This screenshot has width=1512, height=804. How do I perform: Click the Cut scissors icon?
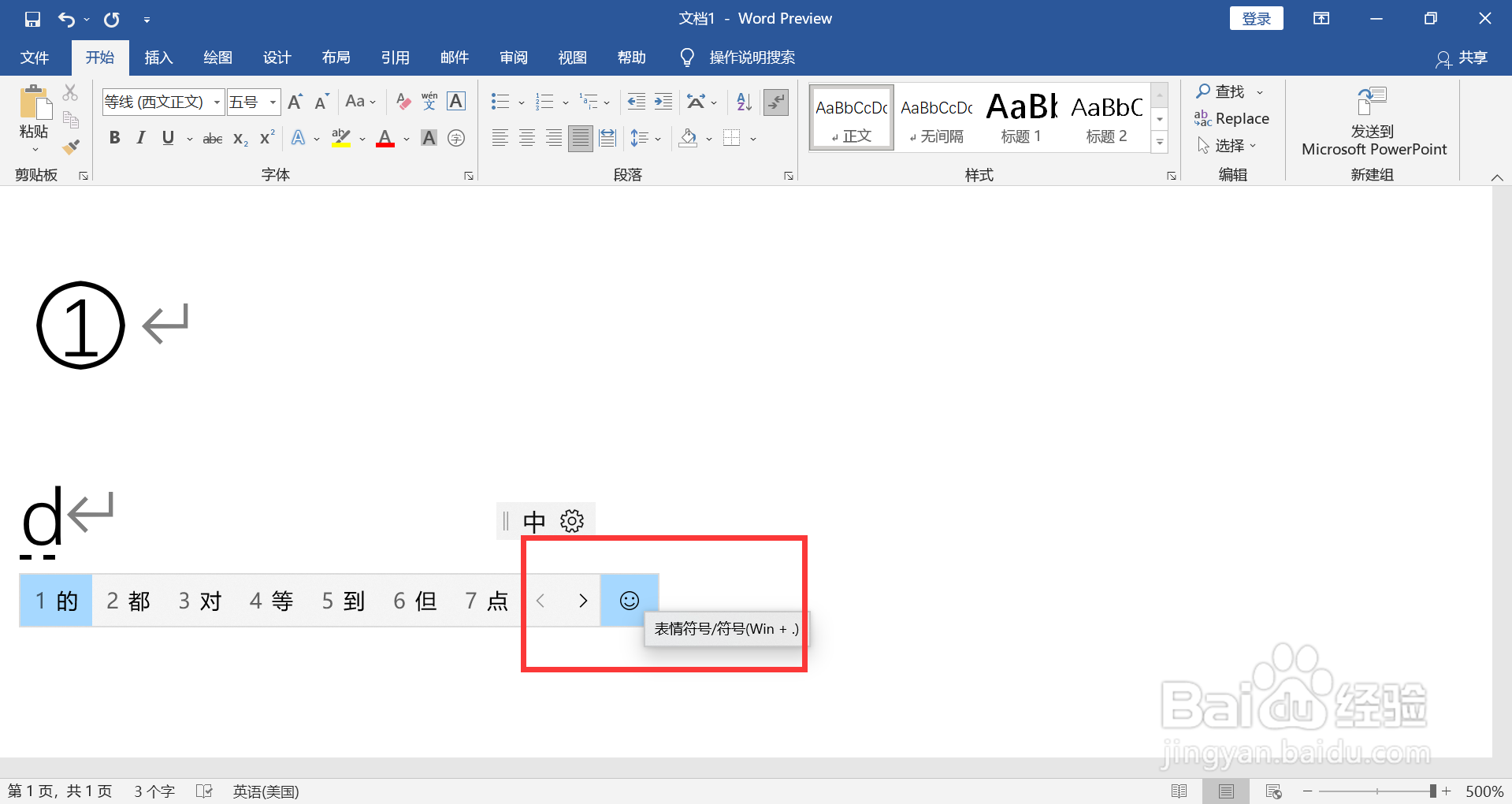pyautogui.click(x=71, y=93)
